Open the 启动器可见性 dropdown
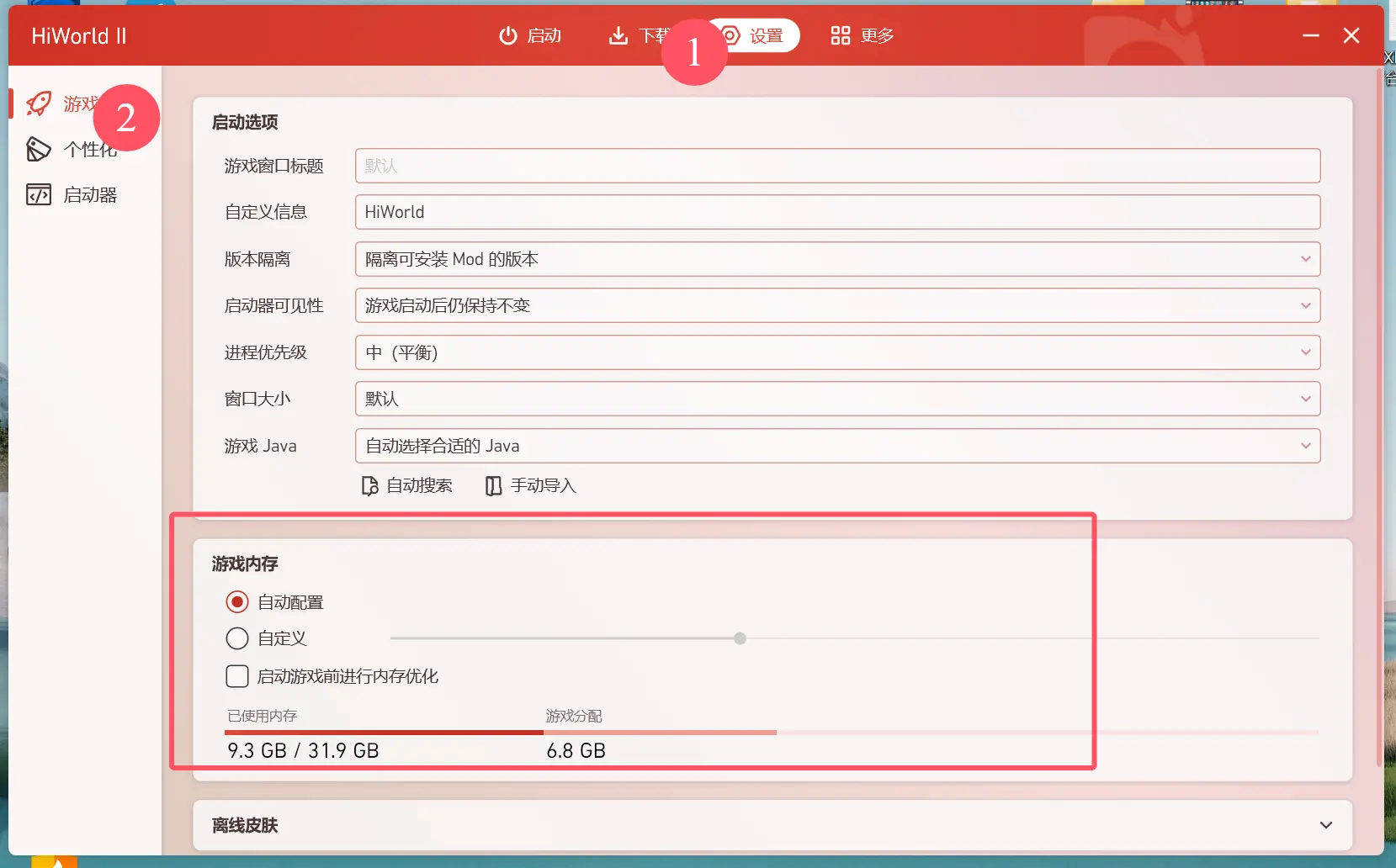 pos(836,305)
